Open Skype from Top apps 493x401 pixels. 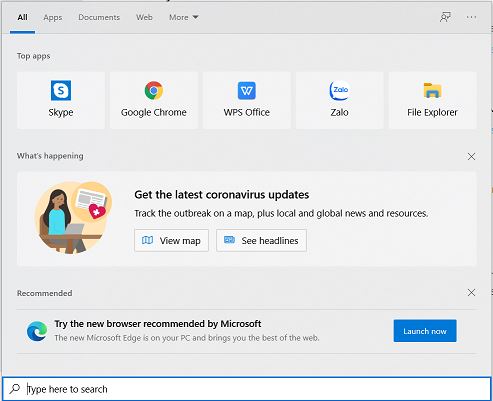click(61, 100)
